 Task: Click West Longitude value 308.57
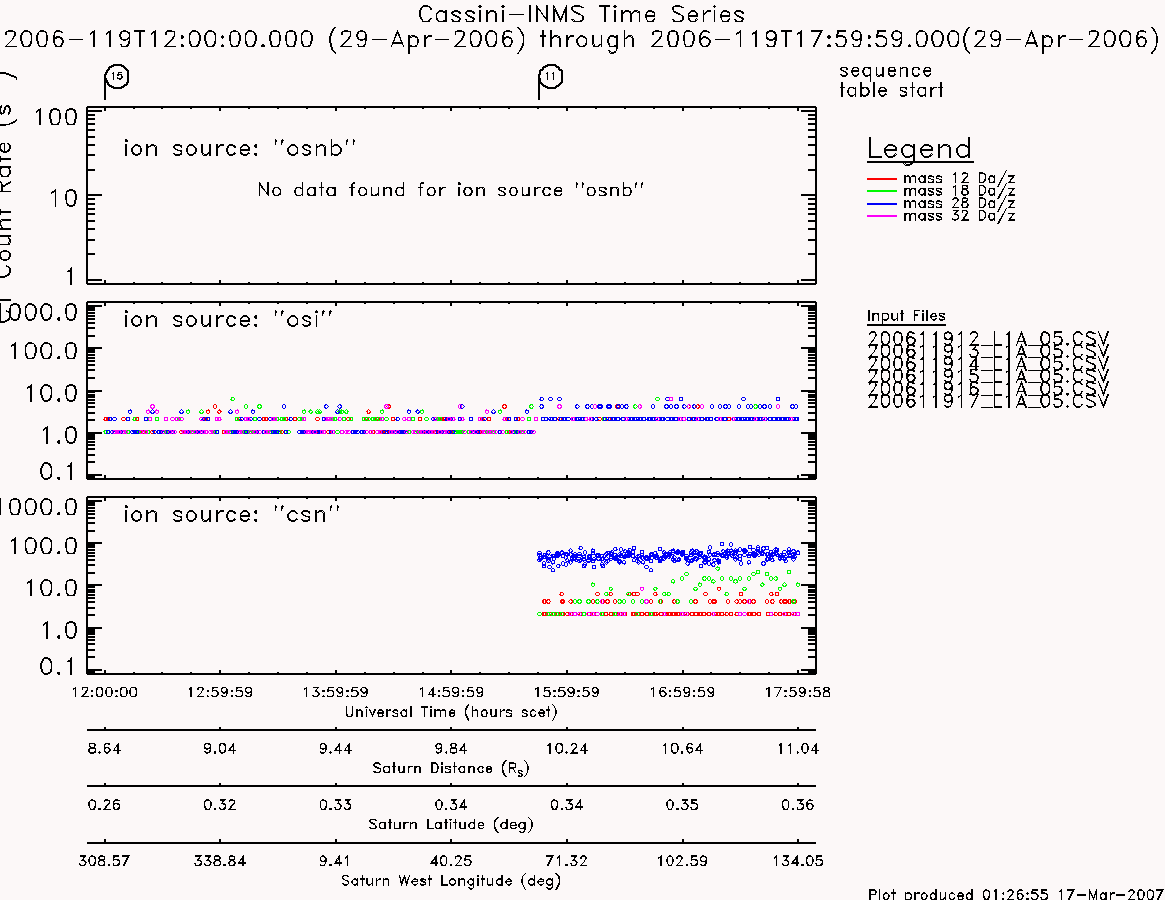coord(104,861)
